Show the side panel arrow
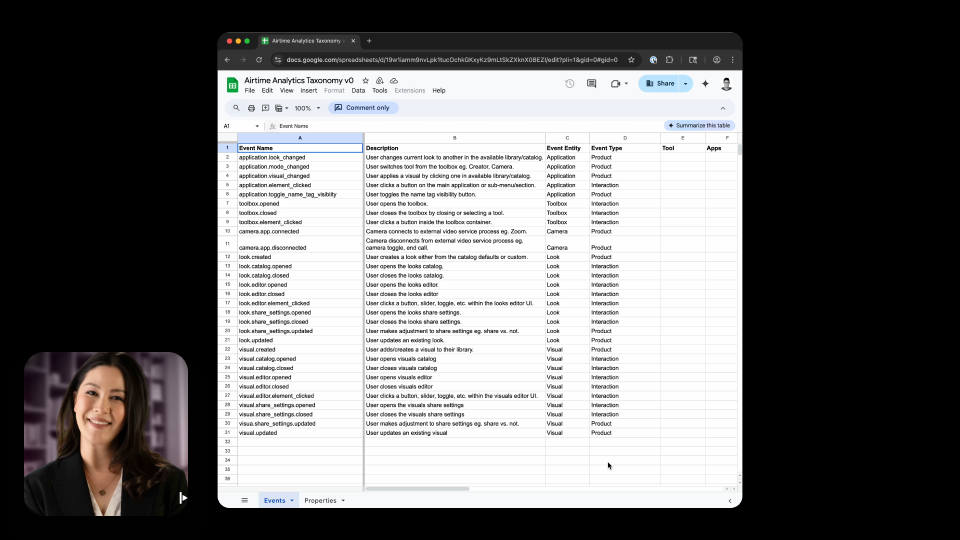Viewport: 960px width, 540px height. click(729, 500)
